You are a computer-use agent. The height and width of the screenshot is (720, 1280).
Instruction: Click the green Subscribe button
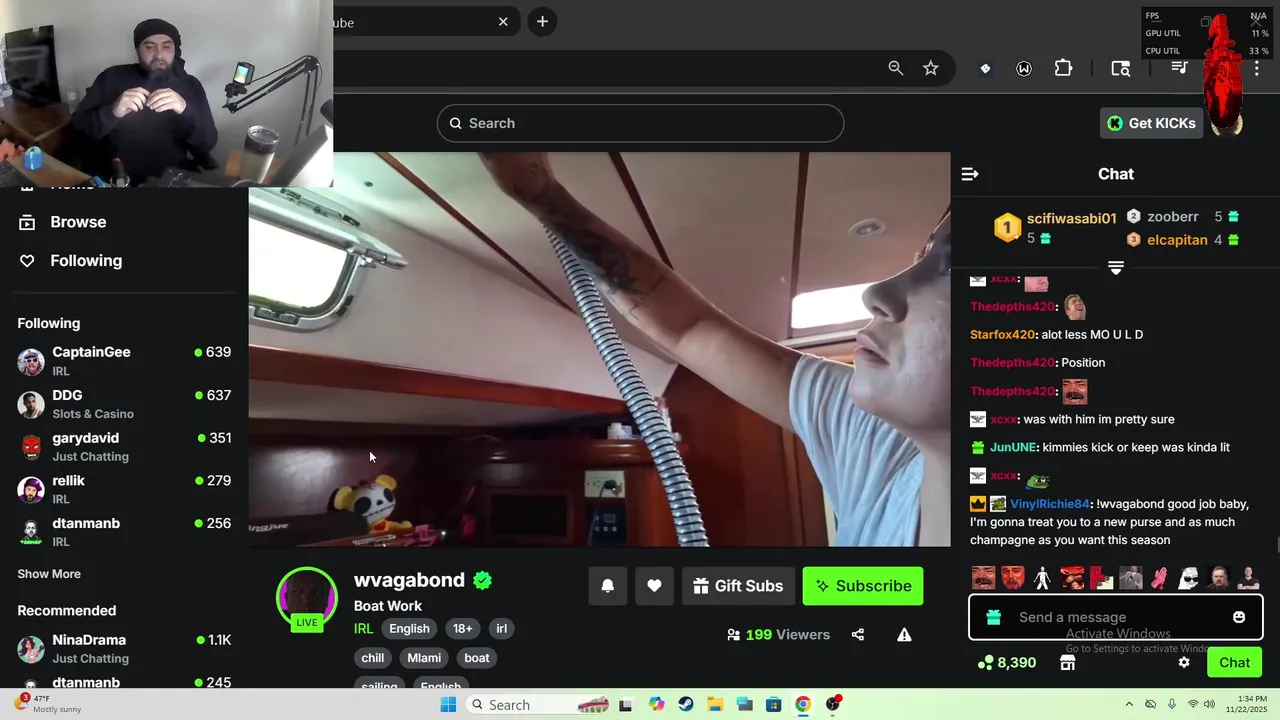tap(863, 586)
